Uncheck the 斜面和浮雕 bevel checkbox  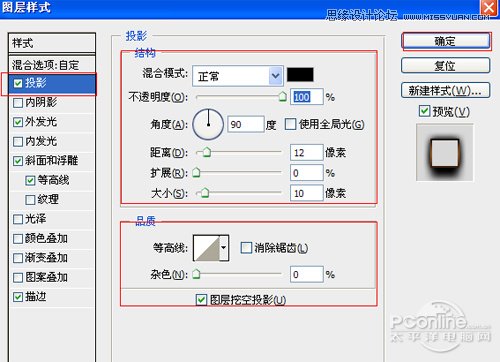tap(18, 161)
